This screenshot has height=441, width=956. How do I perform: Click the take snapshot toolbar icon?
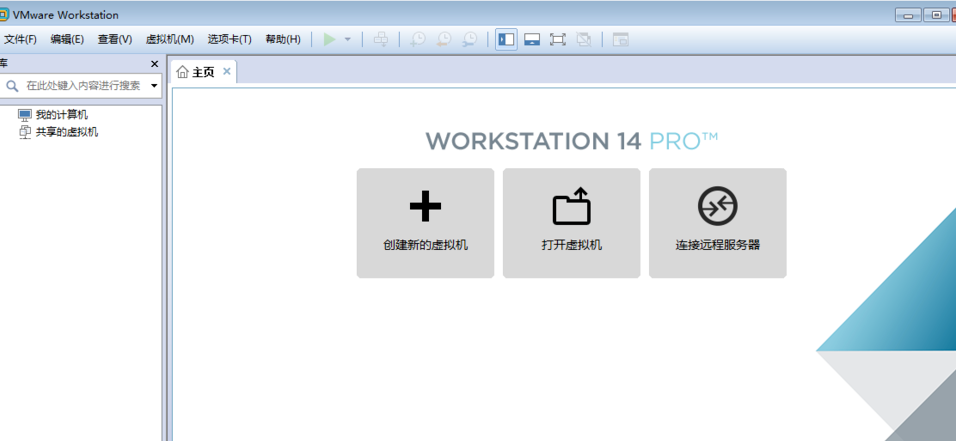point(418,40)
